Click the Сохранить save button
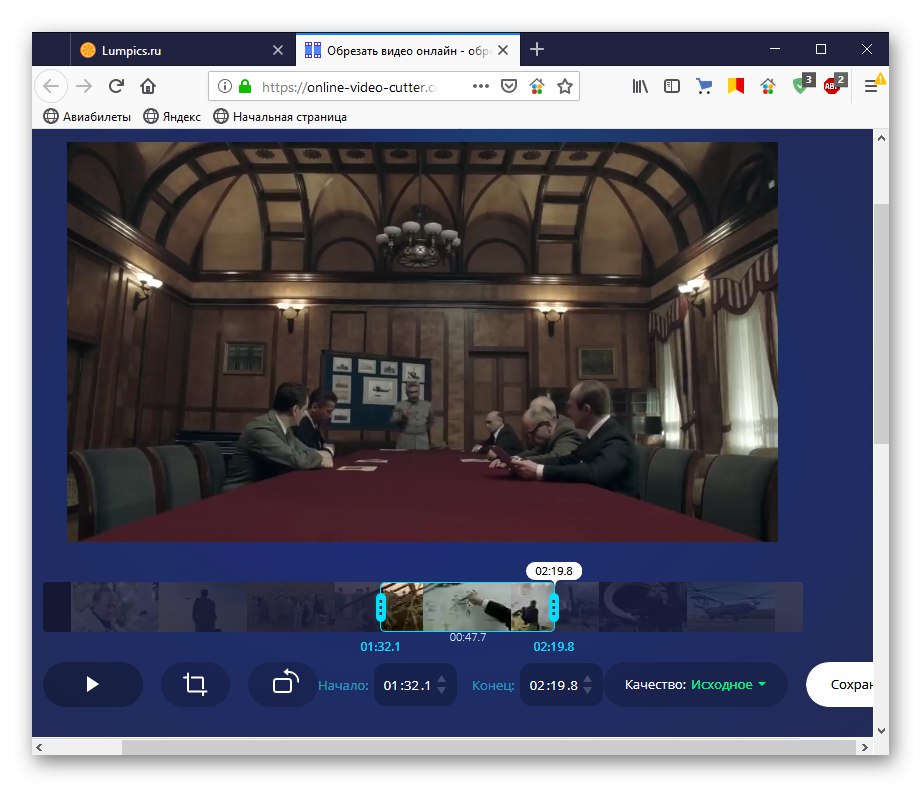Image resolution: width=921 pixels, height=792 pixels. 840,684
